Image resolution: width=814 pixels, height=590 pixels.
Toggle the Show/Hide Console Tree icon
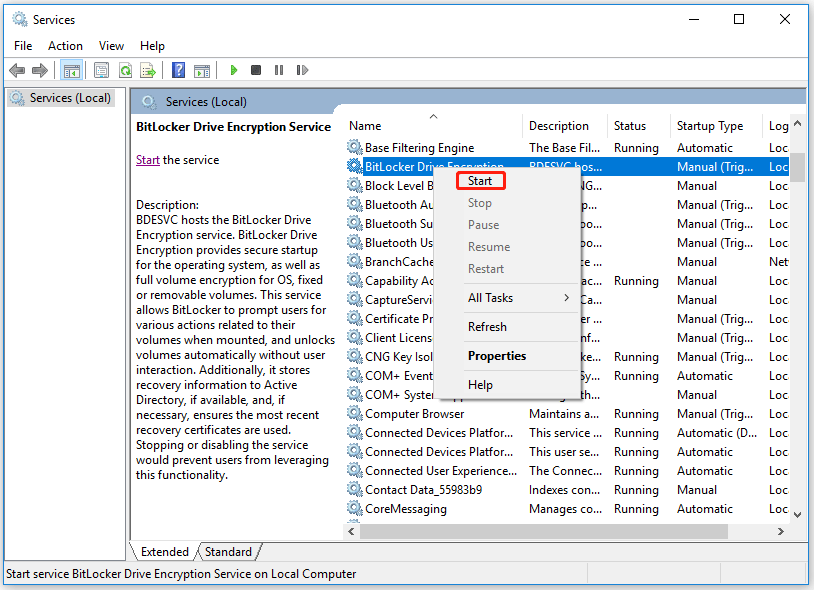click(72, 70)
